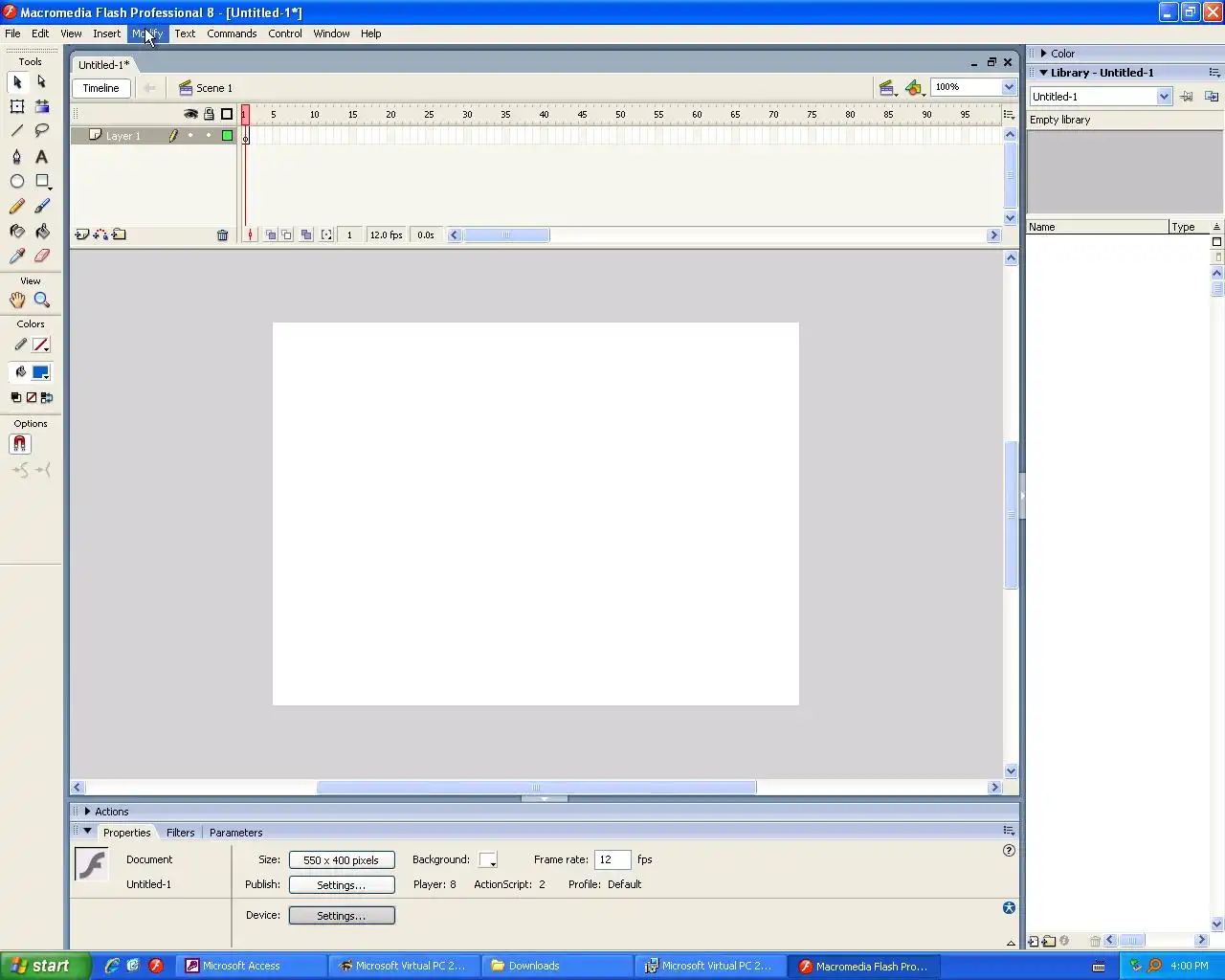Click the Modify Onion Markers icon
The width and height of the screenshot is (1225, 980).
point(326,234)
